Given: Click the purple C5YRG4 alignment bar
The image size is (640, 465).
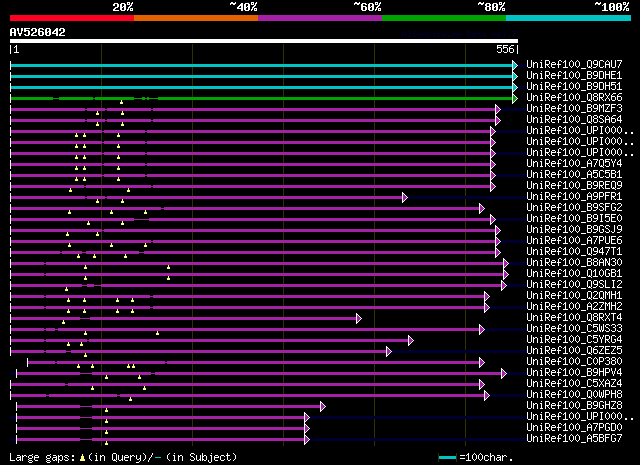Looking at the screenshot, I should (209, 340).
